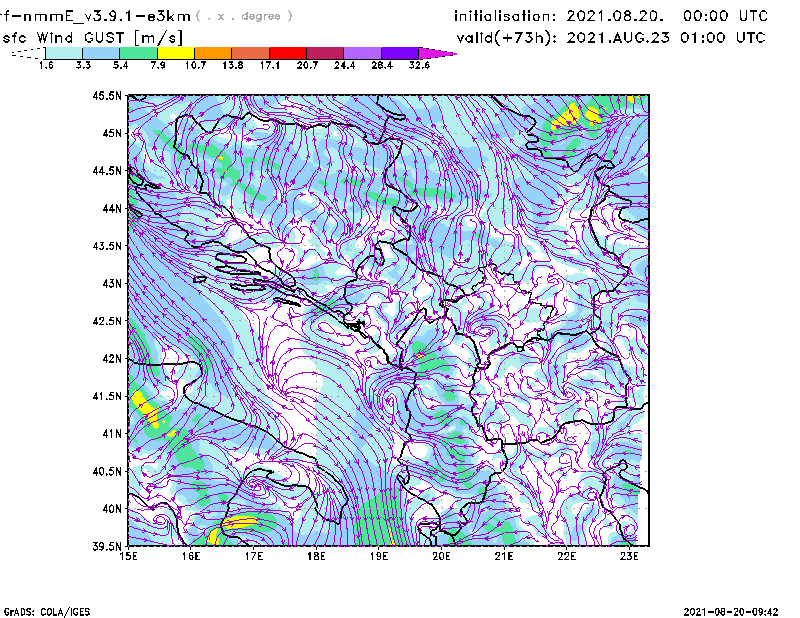Click the salmon 13.8–17.1 legend swatch
The width and height of the screenshot is (800, 618).
(251, 53)
